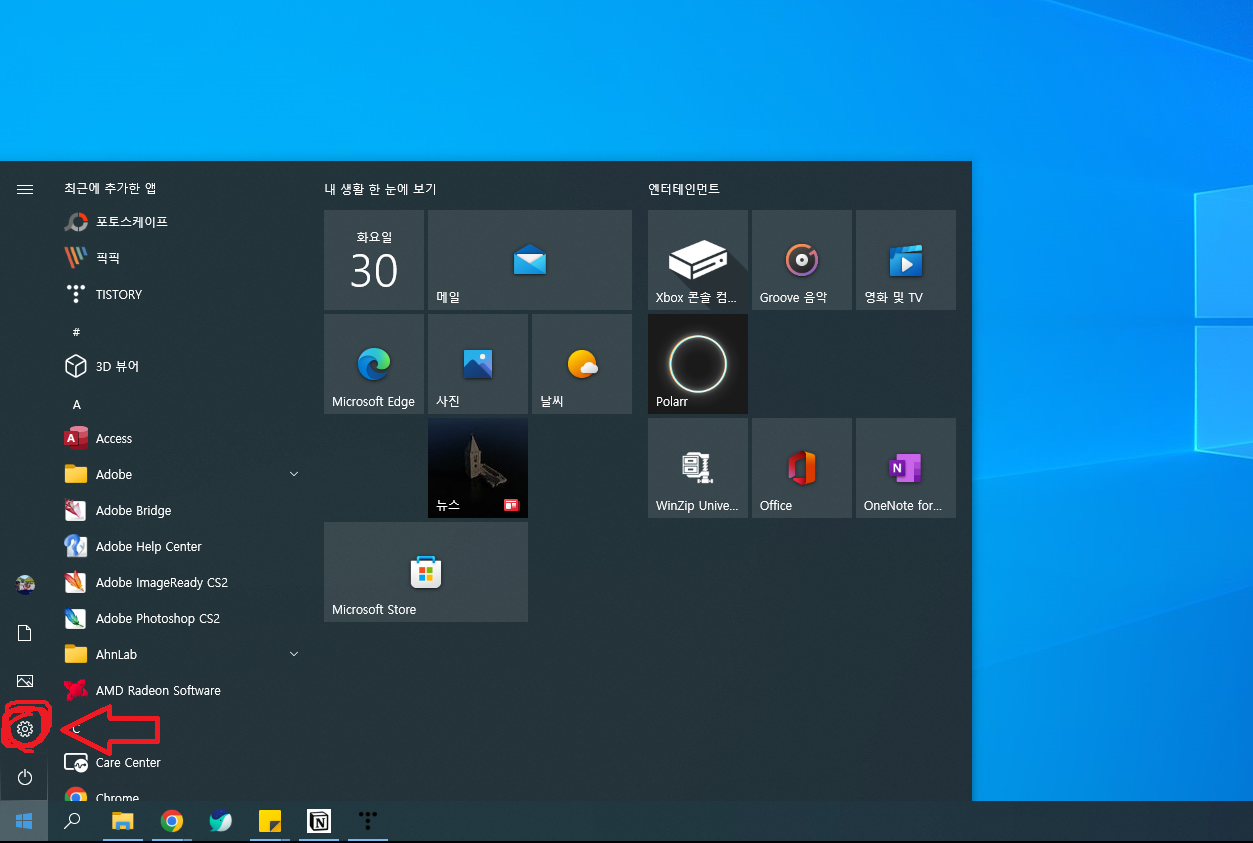The width and height of the screenshot is (1253, 843).
Task: Open Care Center in app list
Action: [x=180, y=762]
